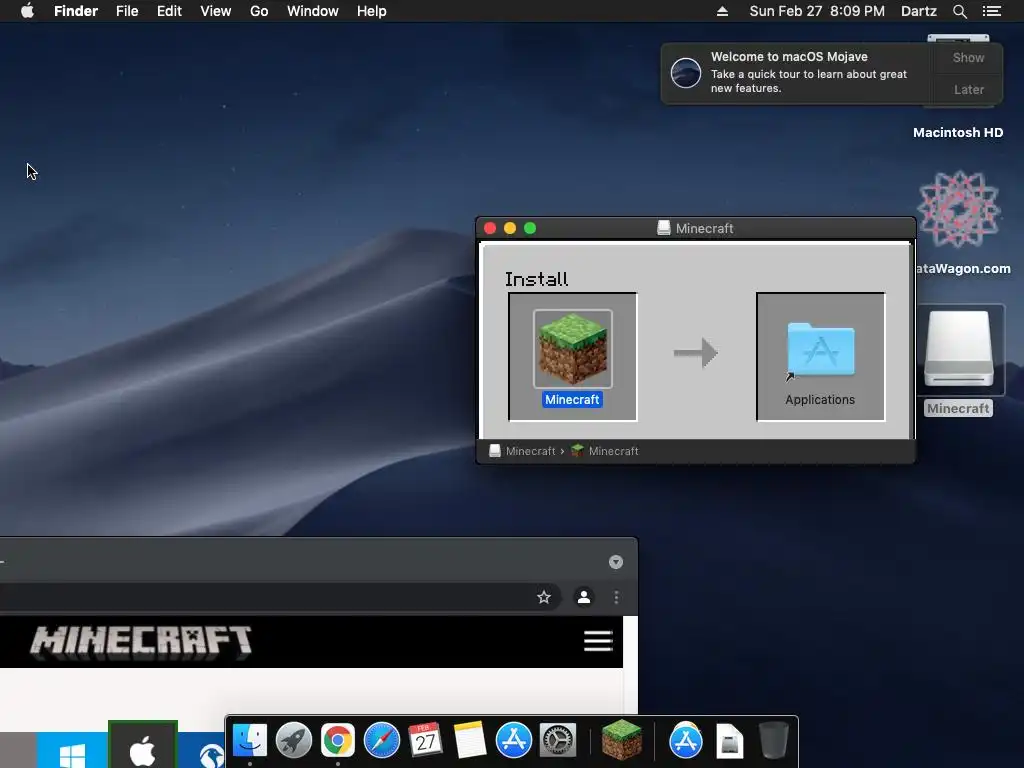Open hamburger menu on Minecraft website
Viewport: 1024px width, 768px height.
pyautogui.click(x=598, y=641)
